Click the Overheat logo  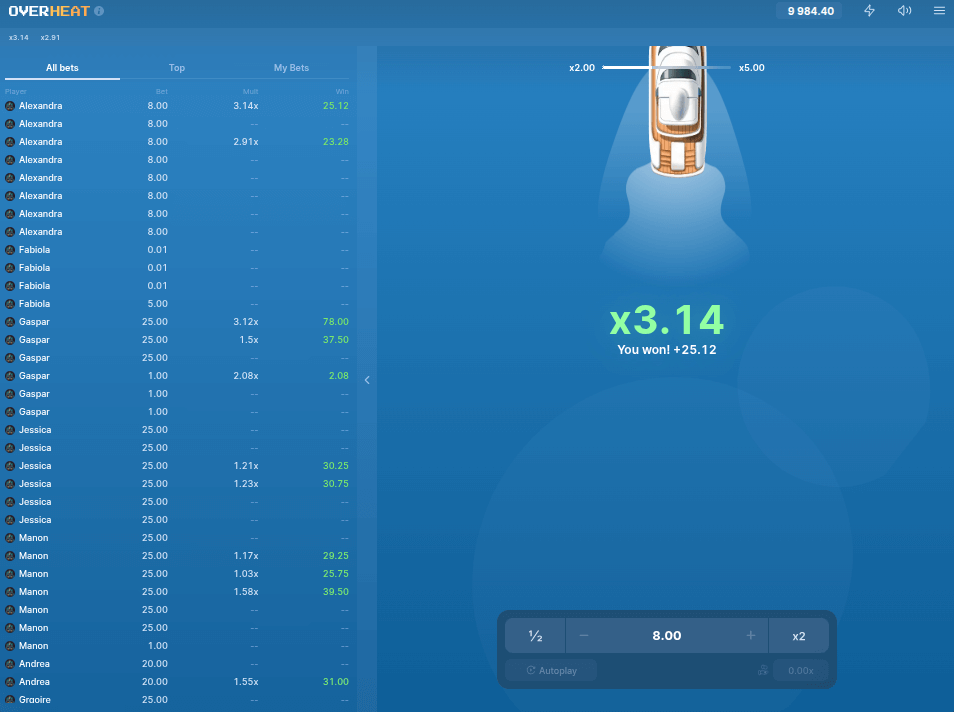click(x=49, y=11)
